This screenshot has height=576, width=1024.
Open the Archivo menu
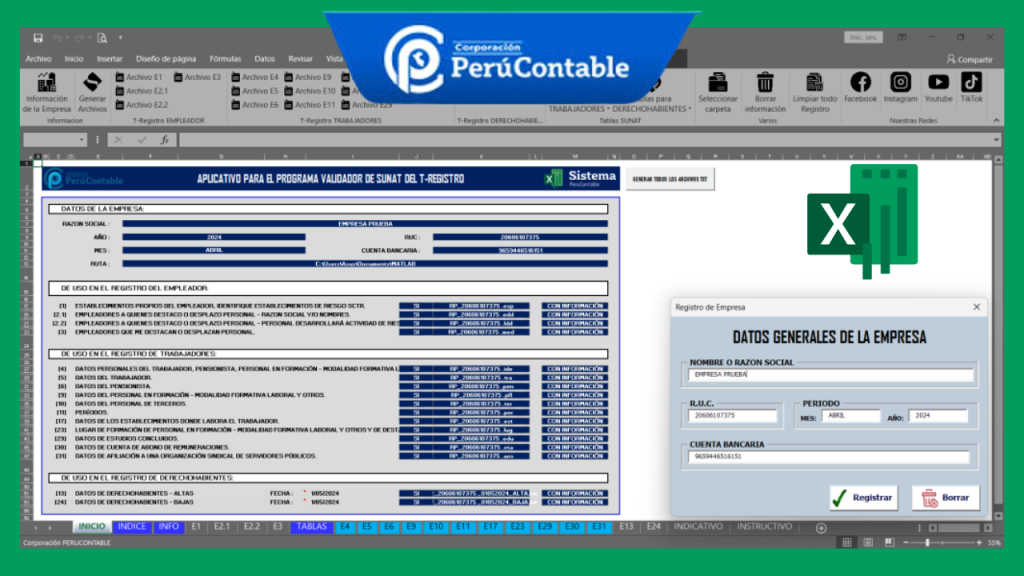[39, 59]
